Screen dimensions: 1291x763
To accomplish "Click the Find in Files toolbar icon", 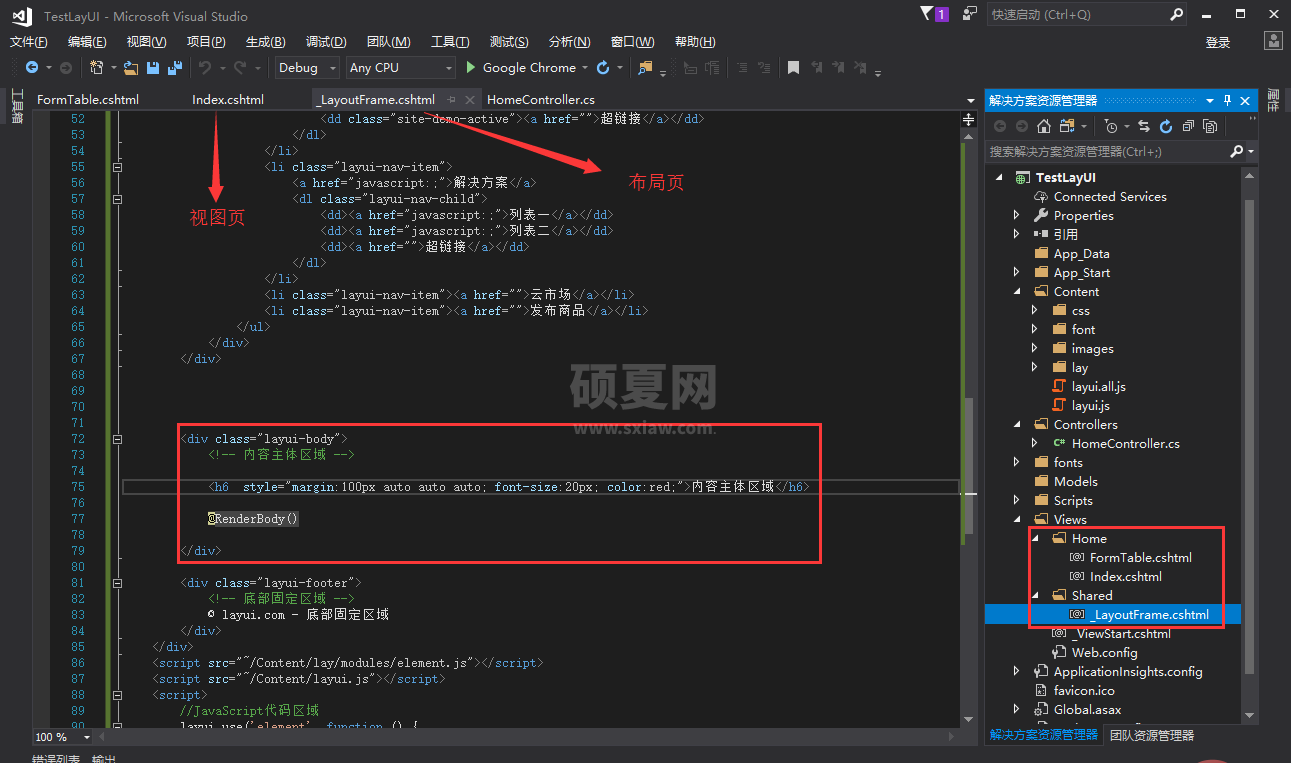I will (645, 68).
